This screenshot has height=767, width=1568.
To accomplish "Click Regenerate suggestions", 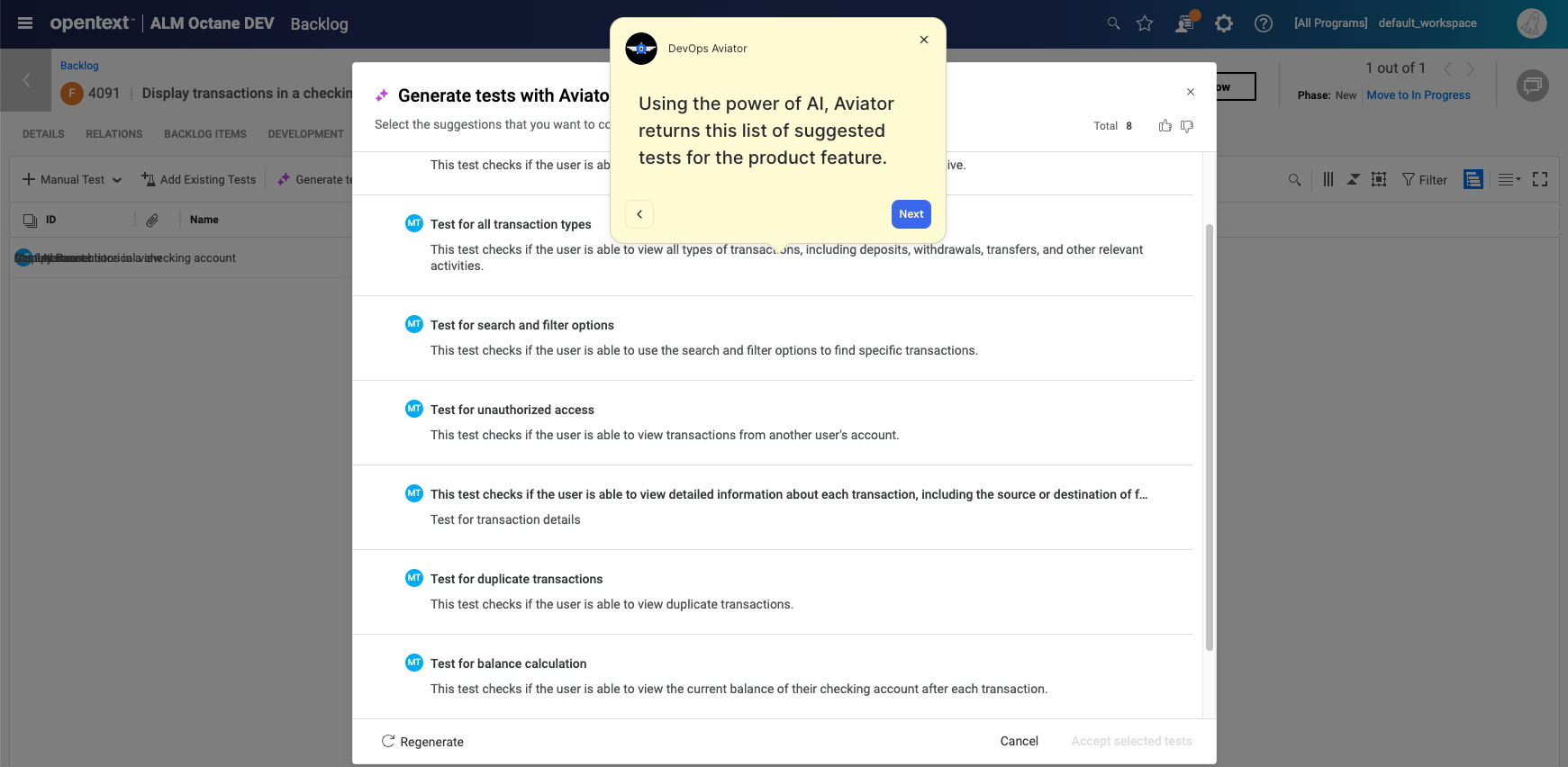I will [x=422, y=742].
